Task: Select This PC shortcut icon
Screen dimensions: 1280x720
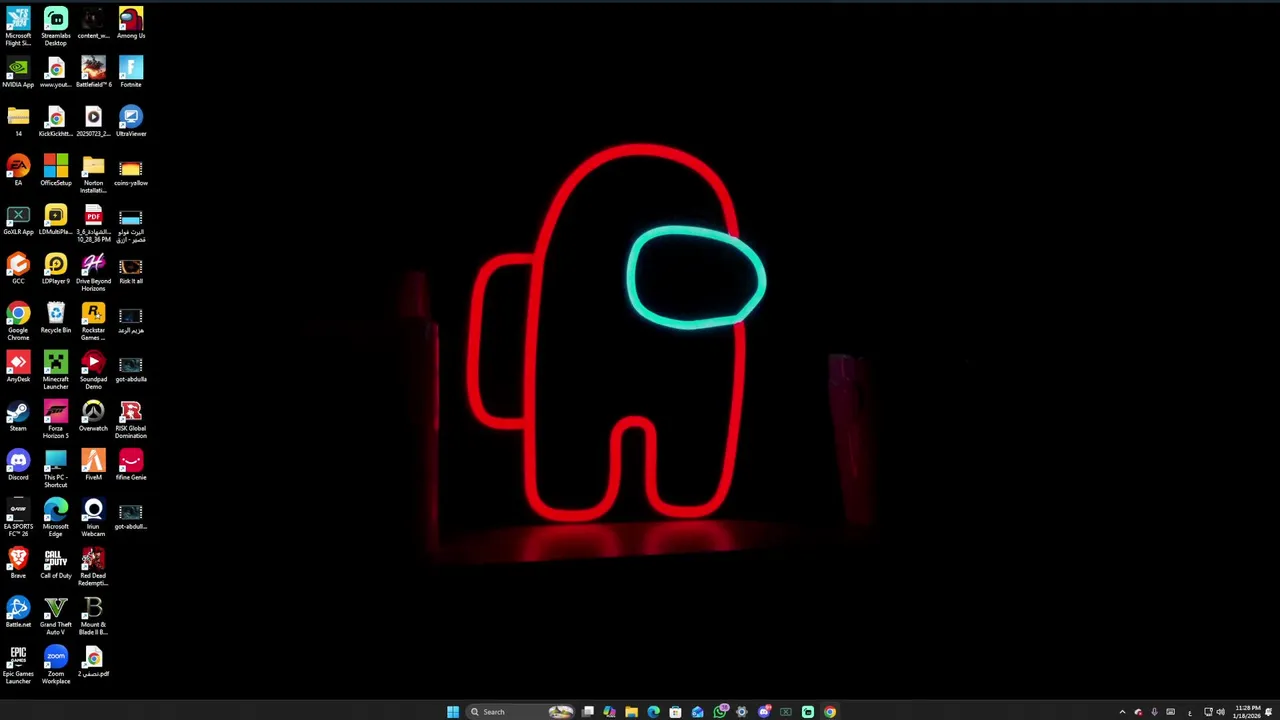Action: pyautogui.click(x=56, y=468)
